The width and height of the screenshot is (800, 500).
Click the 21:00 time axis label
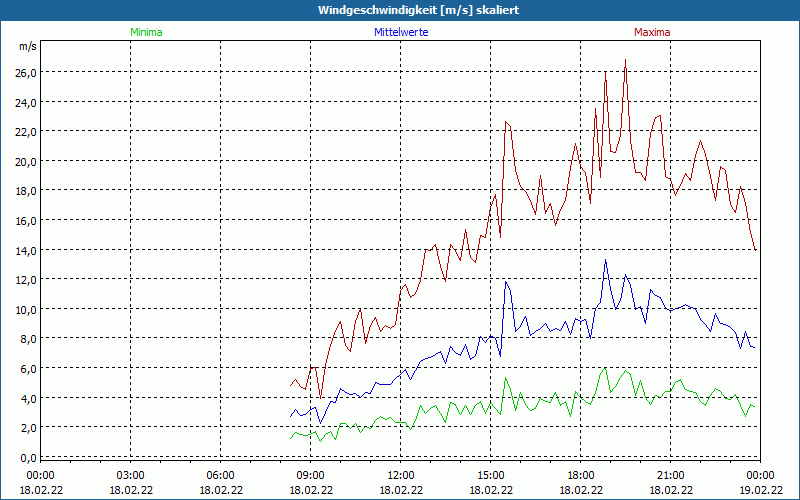coord(670,476)
